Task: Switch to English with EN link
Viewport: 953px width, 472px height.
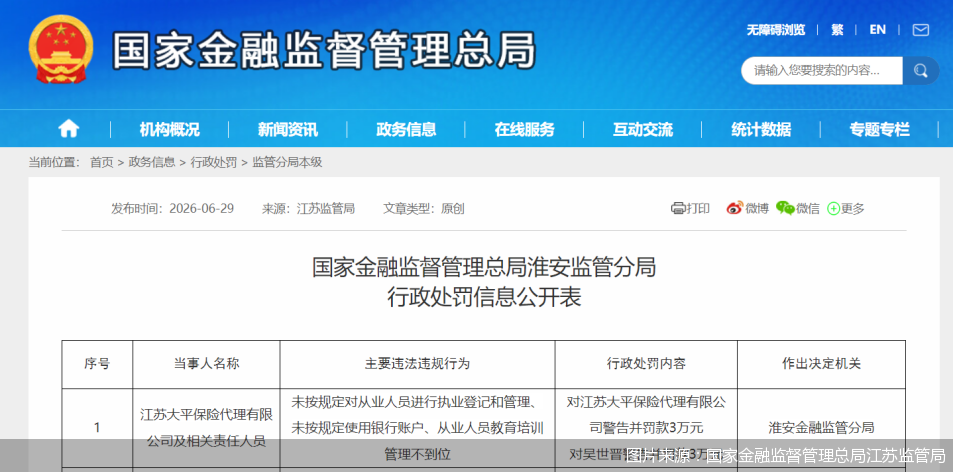Action: 877,30
